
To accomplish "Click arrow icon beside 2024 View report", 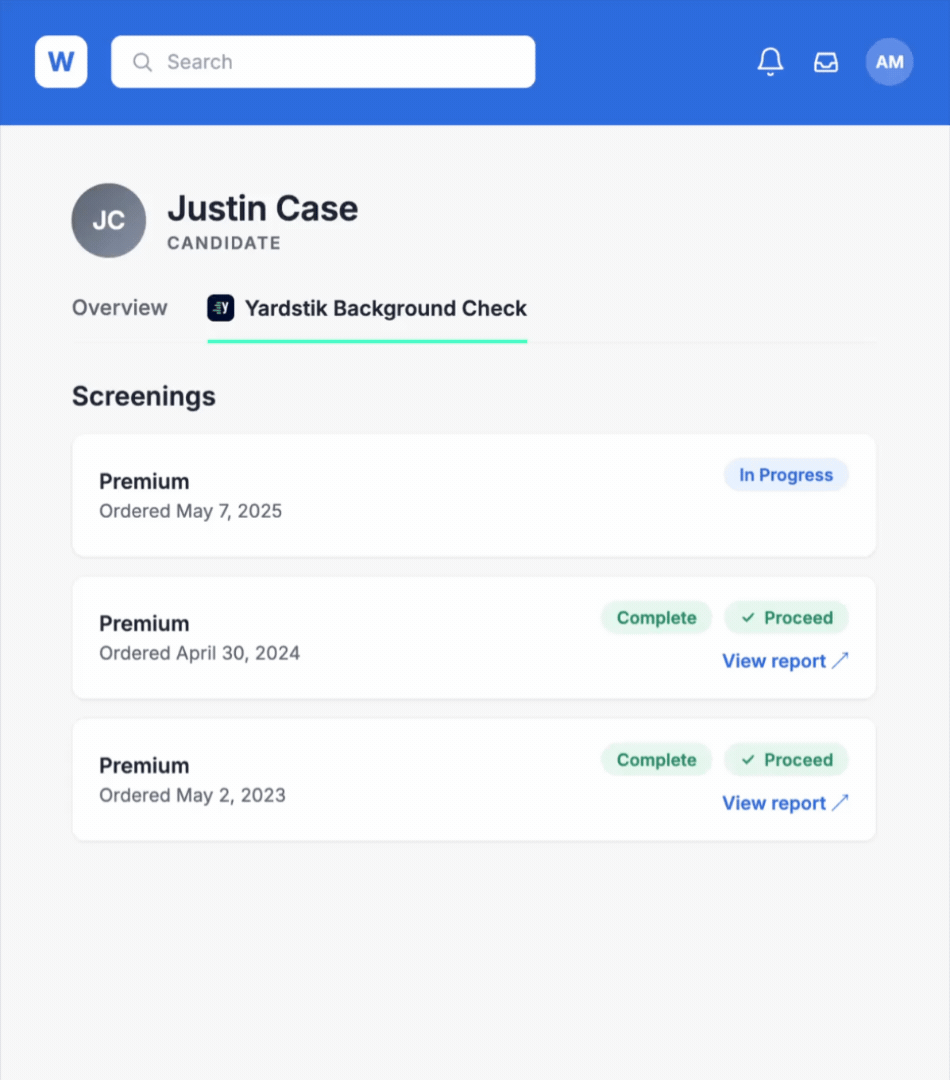I will pyautogui.click(x=840, y=661).
